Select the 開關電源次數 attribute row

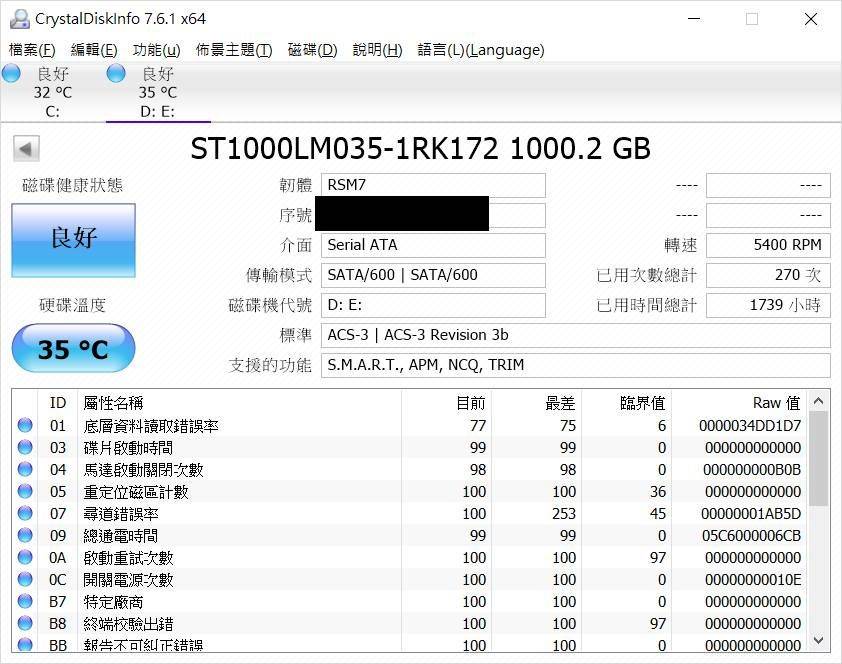tap(410, 580)
